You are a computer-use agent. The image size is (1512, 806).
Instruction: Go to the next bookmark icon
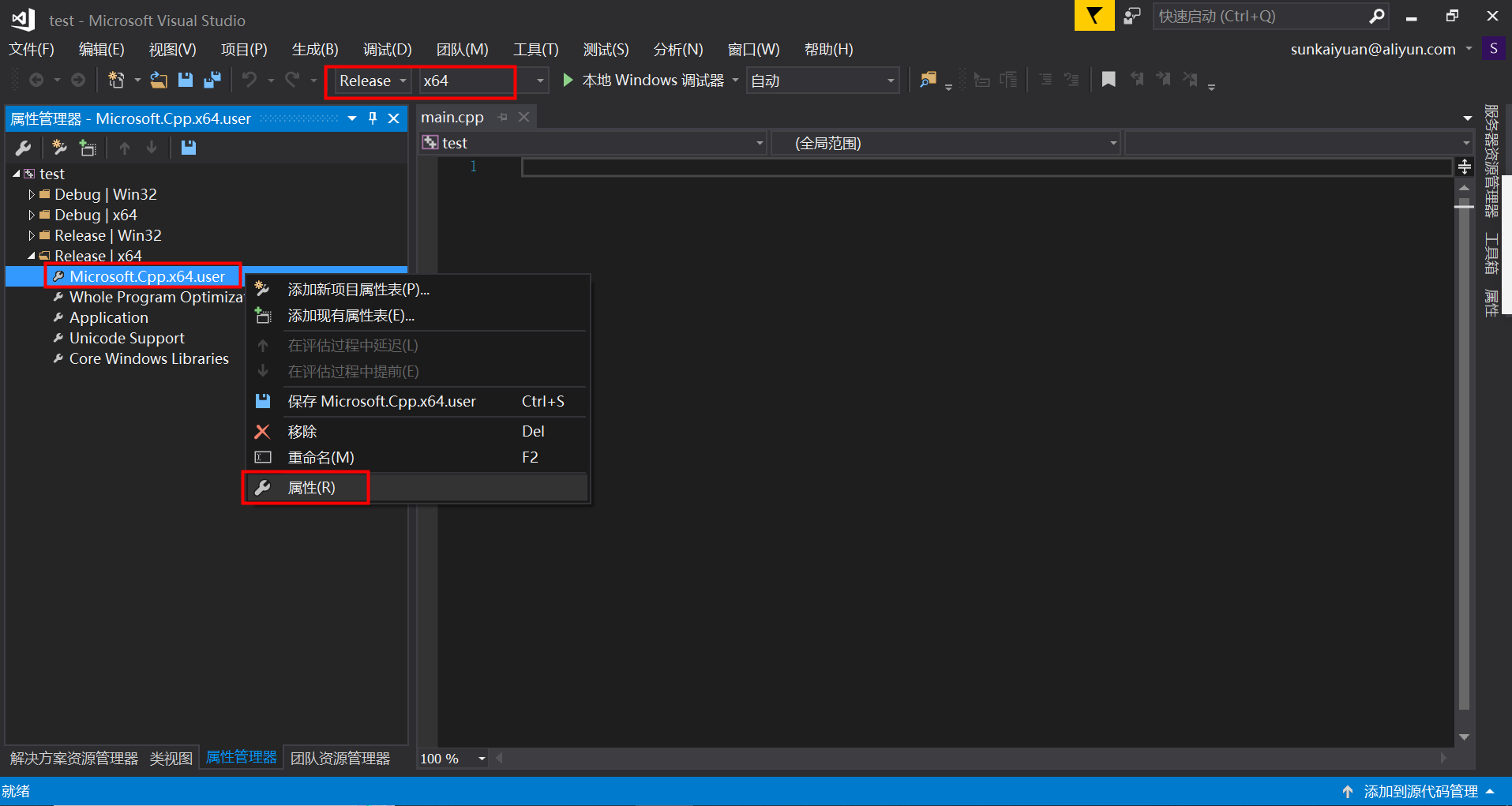(x=1163, y=80)
